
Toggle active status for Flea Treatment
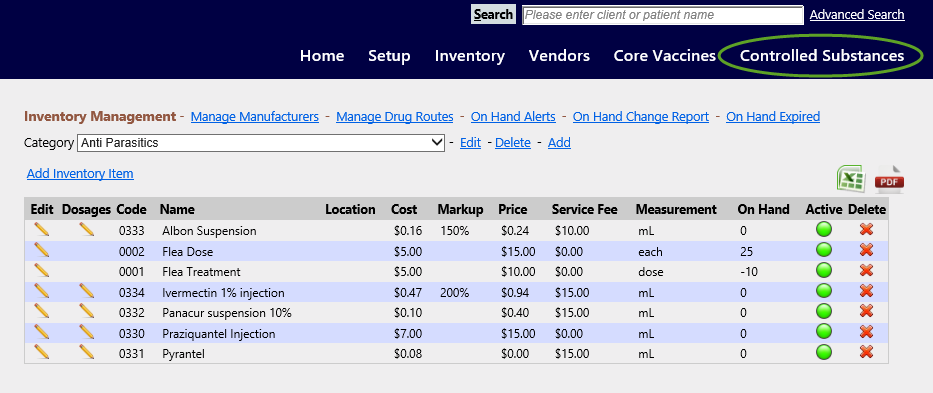824,270
